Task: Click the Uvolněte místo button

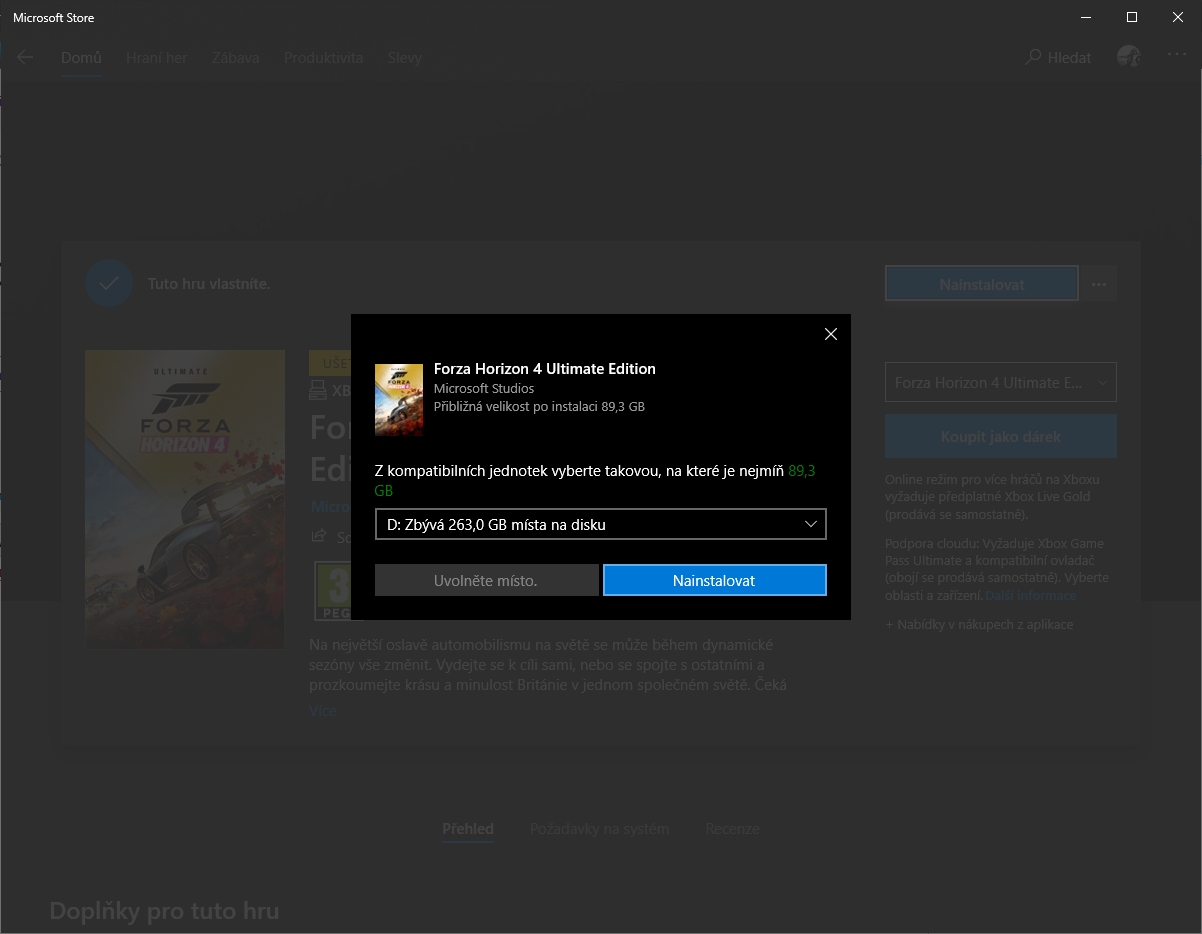Action: pos(486,580)
